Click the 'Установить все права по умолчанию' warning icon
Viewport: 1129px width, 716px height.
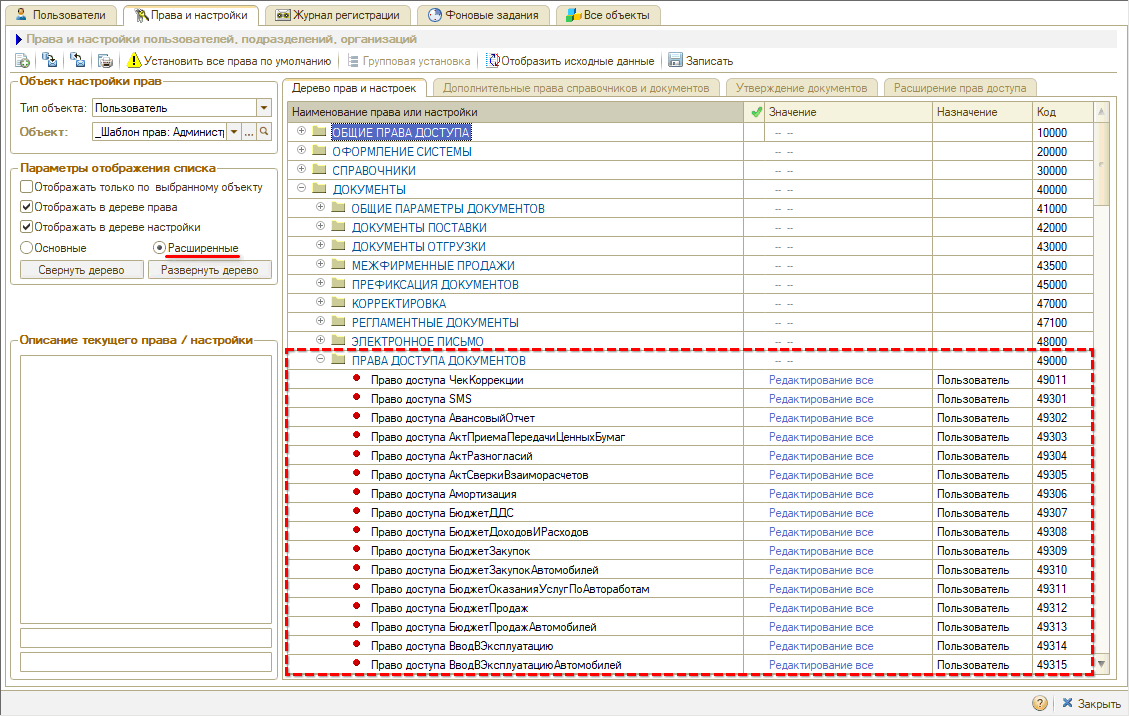point(134,61)
